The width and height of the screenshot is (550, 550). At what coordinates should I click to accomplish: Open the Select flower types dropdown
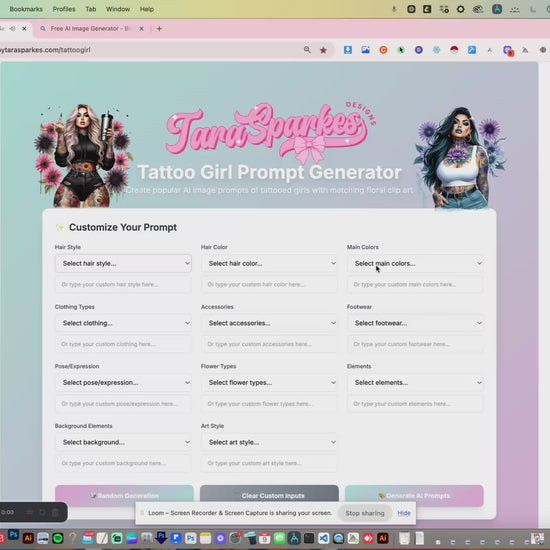click(x=269, y=383)
